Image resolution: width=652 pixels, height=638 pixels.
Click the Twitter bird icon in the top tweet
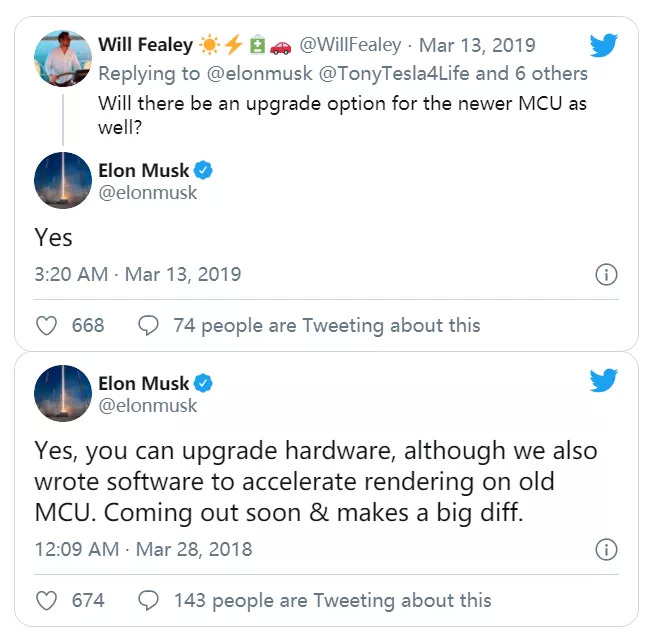604,46
